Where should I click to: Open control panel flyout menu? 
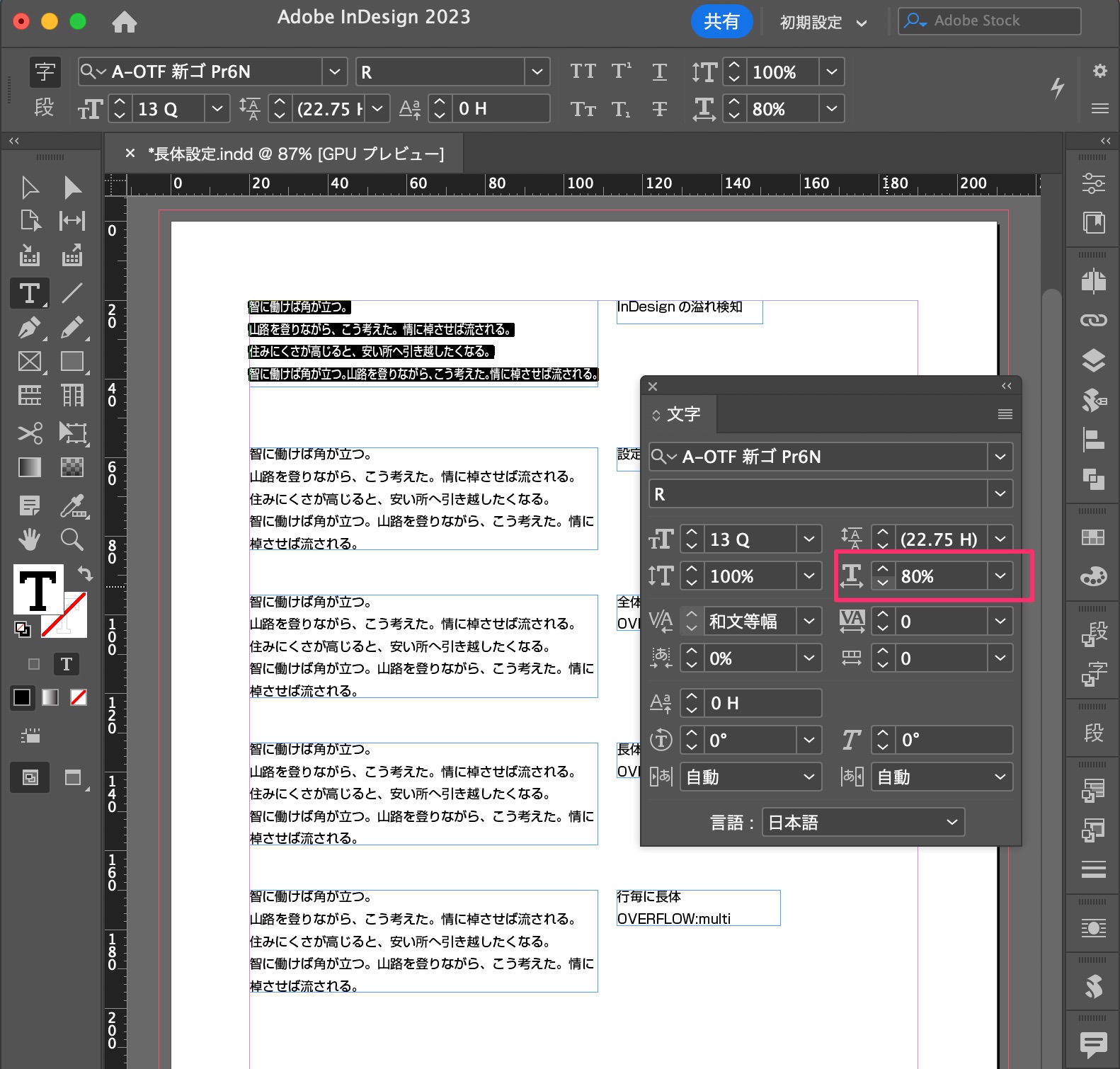pos(1099,108)
